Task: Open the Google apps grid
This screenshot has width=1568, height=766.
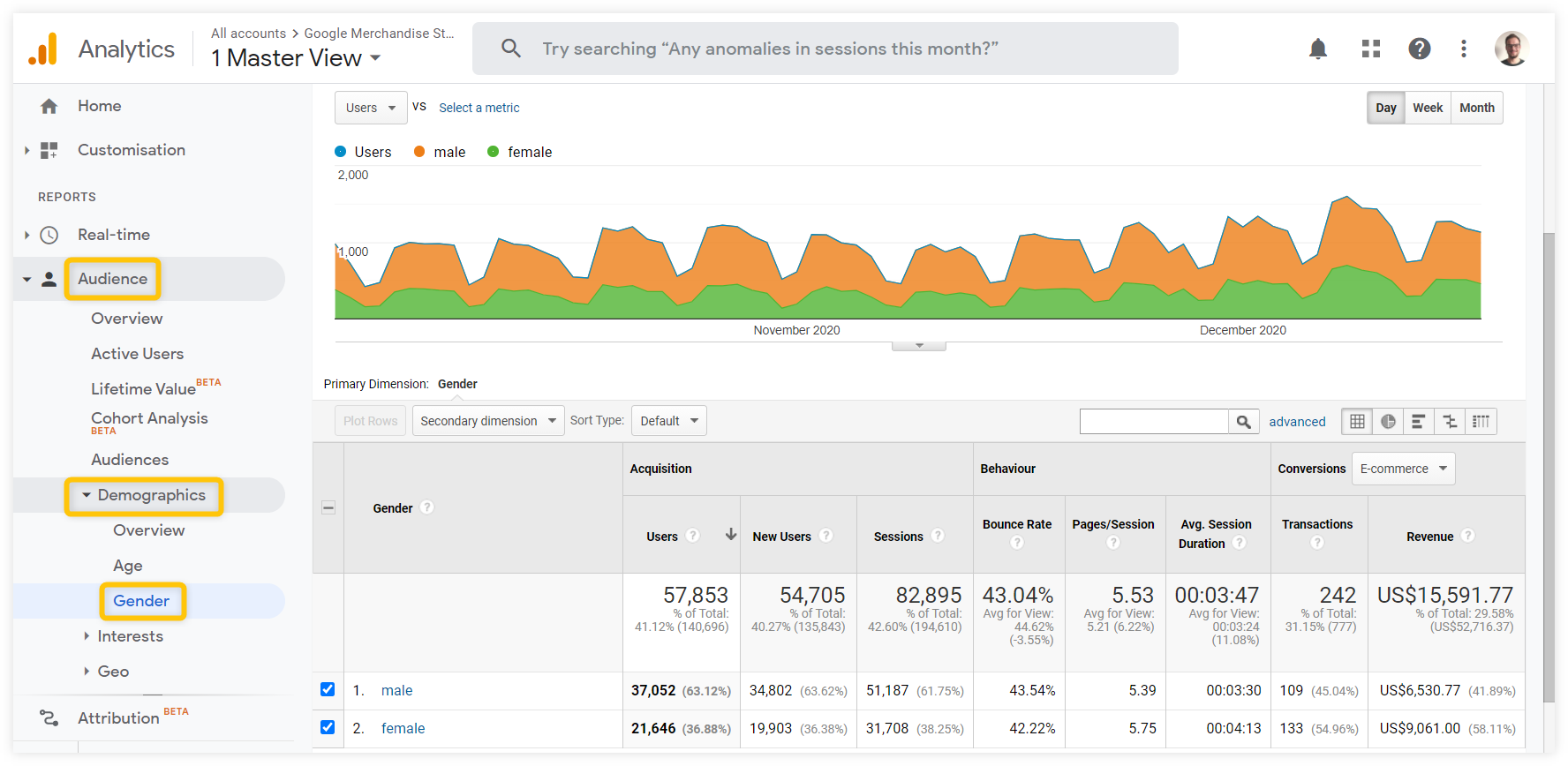Action: (1370, 49)
